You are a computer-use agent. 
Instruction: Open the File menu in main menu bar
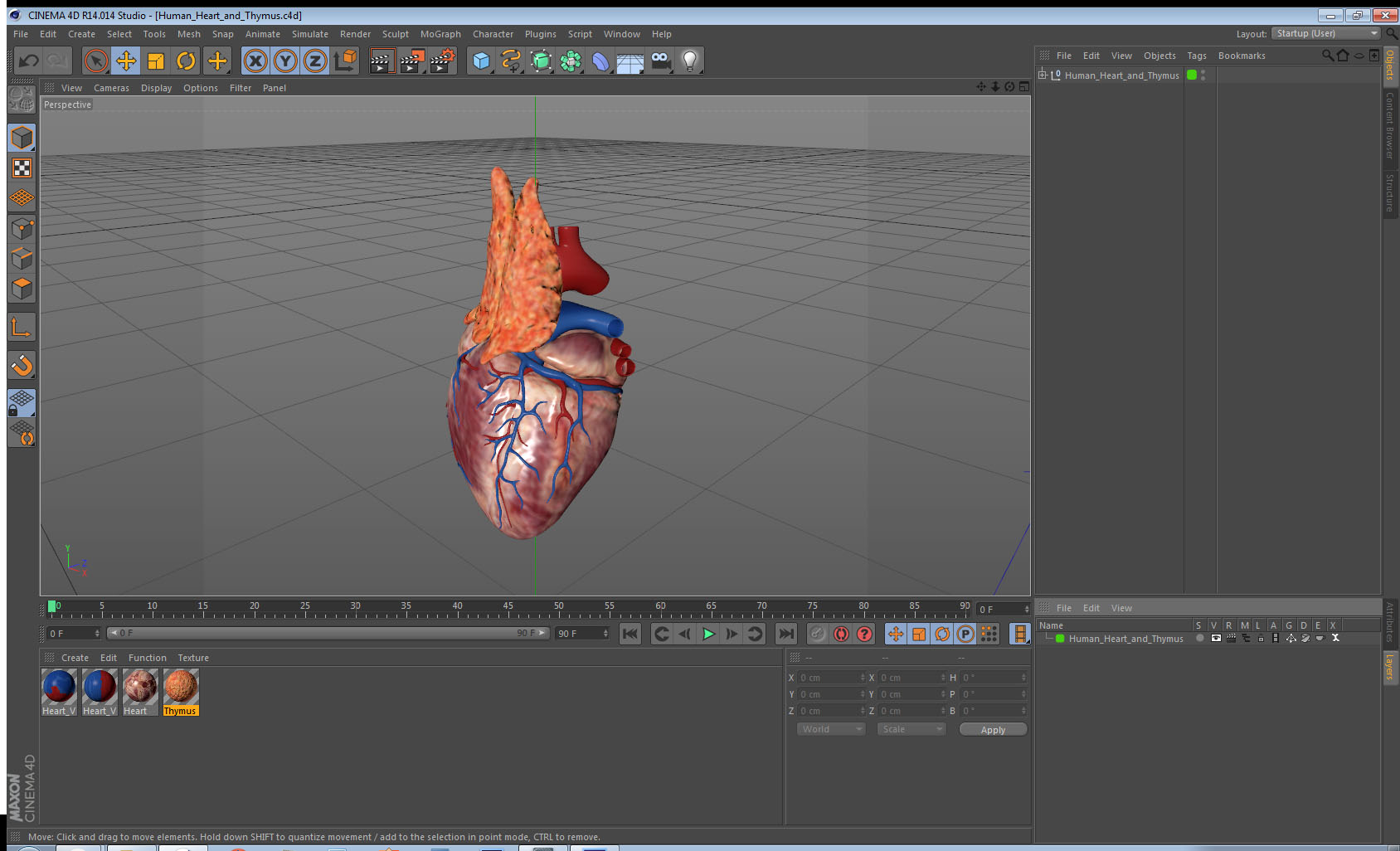click(21, 34)
